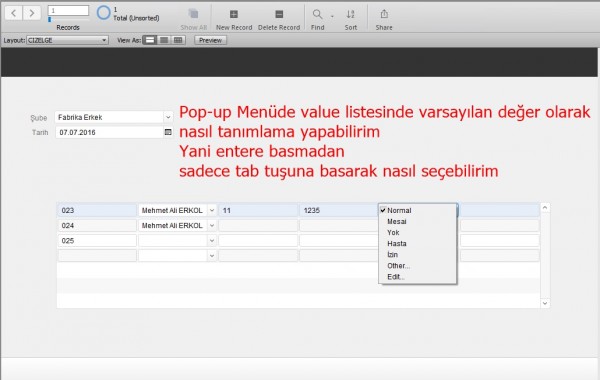Go to the previous record arrow

pos(13,13)
